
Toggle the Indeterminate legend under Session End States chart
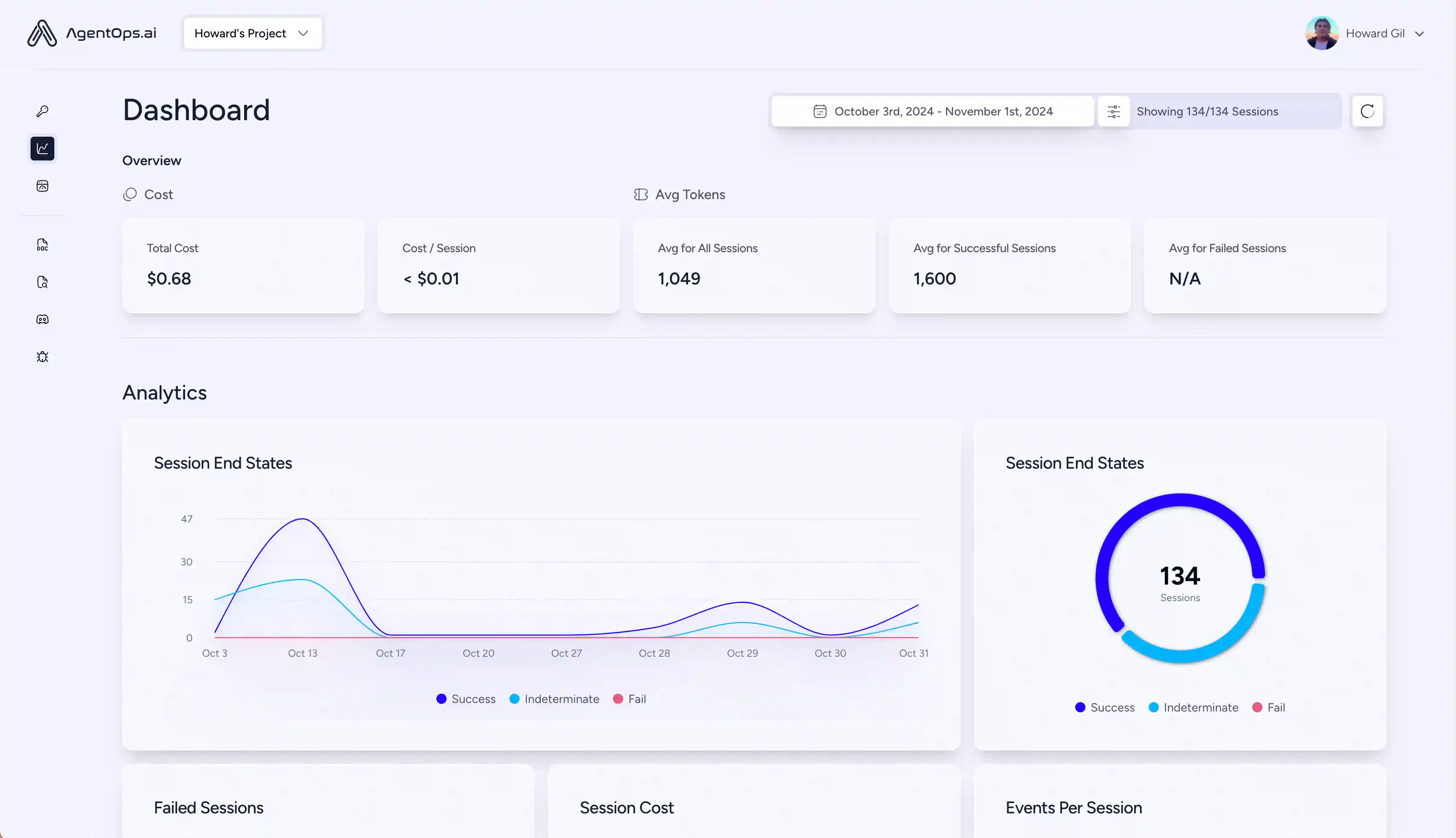554,698
